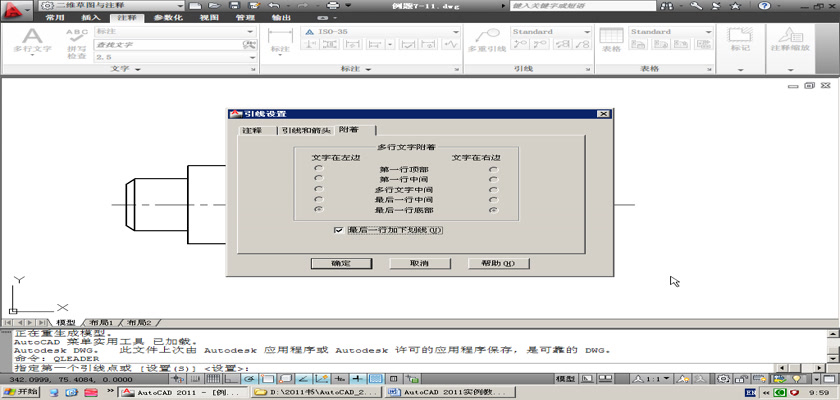Toggle 最后一行加下划线 checkbox
Screen dimensions: 840x400
click(x=338, y=230)
